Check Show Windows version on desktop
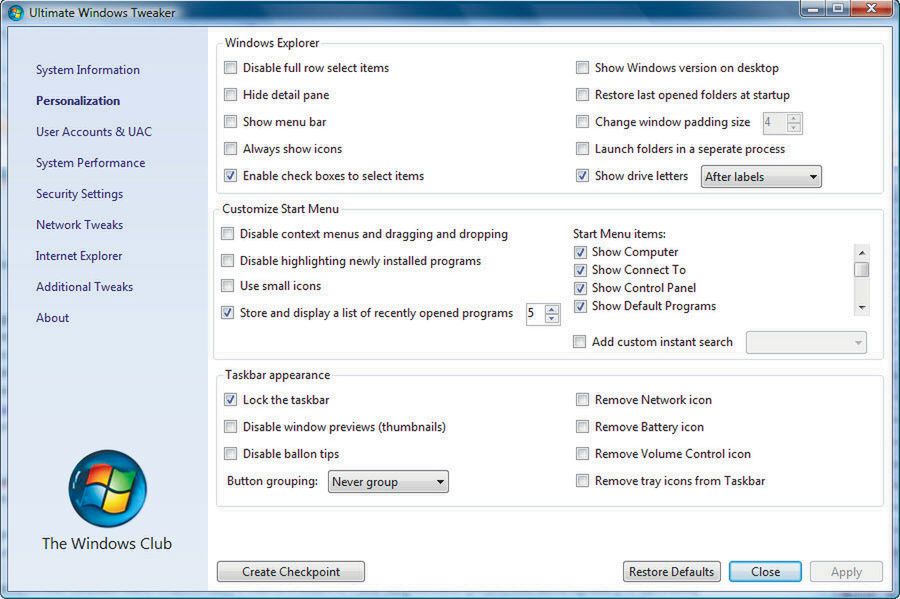 click(x=582, y=68)
